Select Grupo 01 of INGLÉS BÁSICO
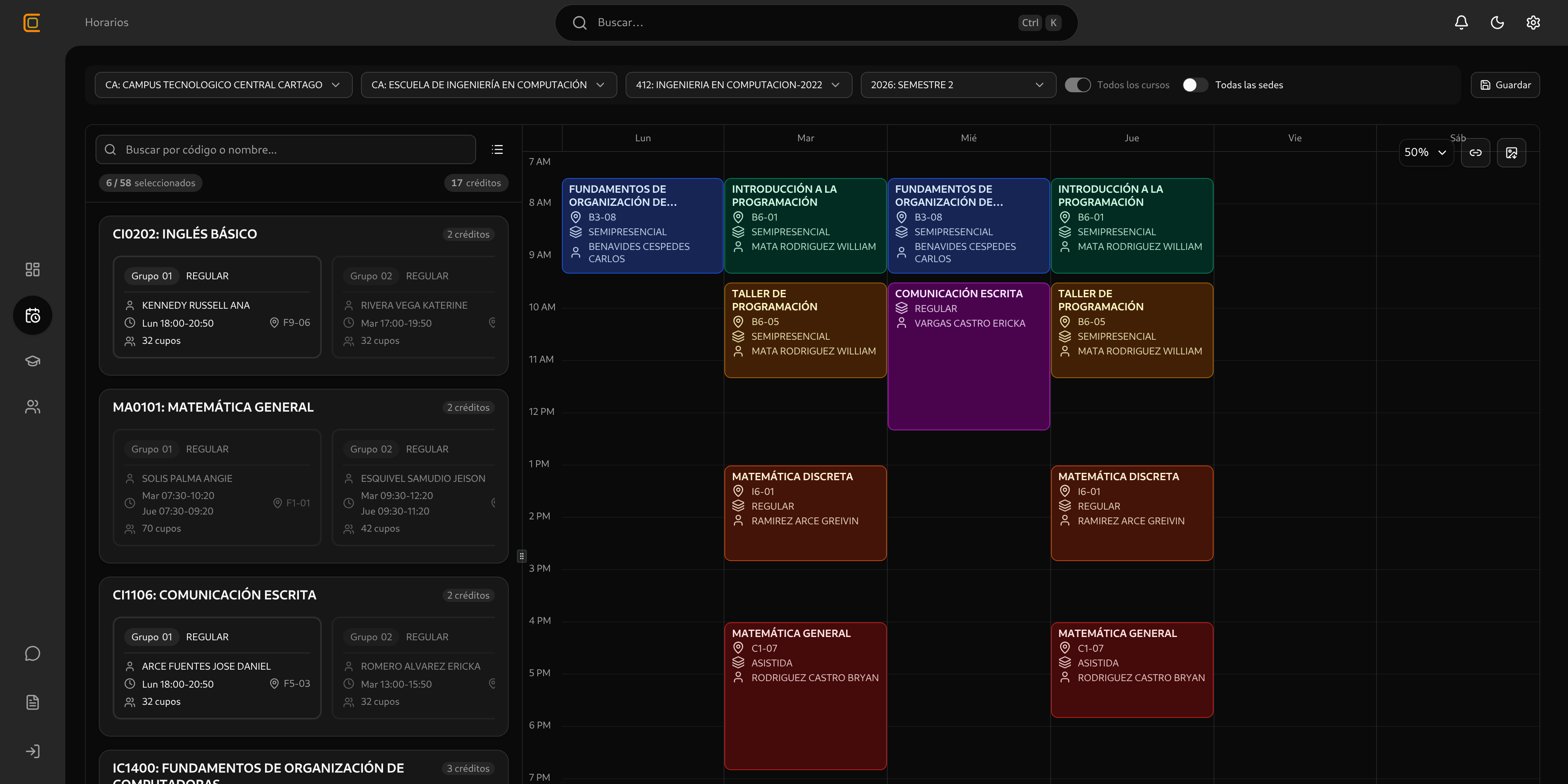Image resolution: width=1568 pixels, height=784 pixels. click(x=217, y=307)
